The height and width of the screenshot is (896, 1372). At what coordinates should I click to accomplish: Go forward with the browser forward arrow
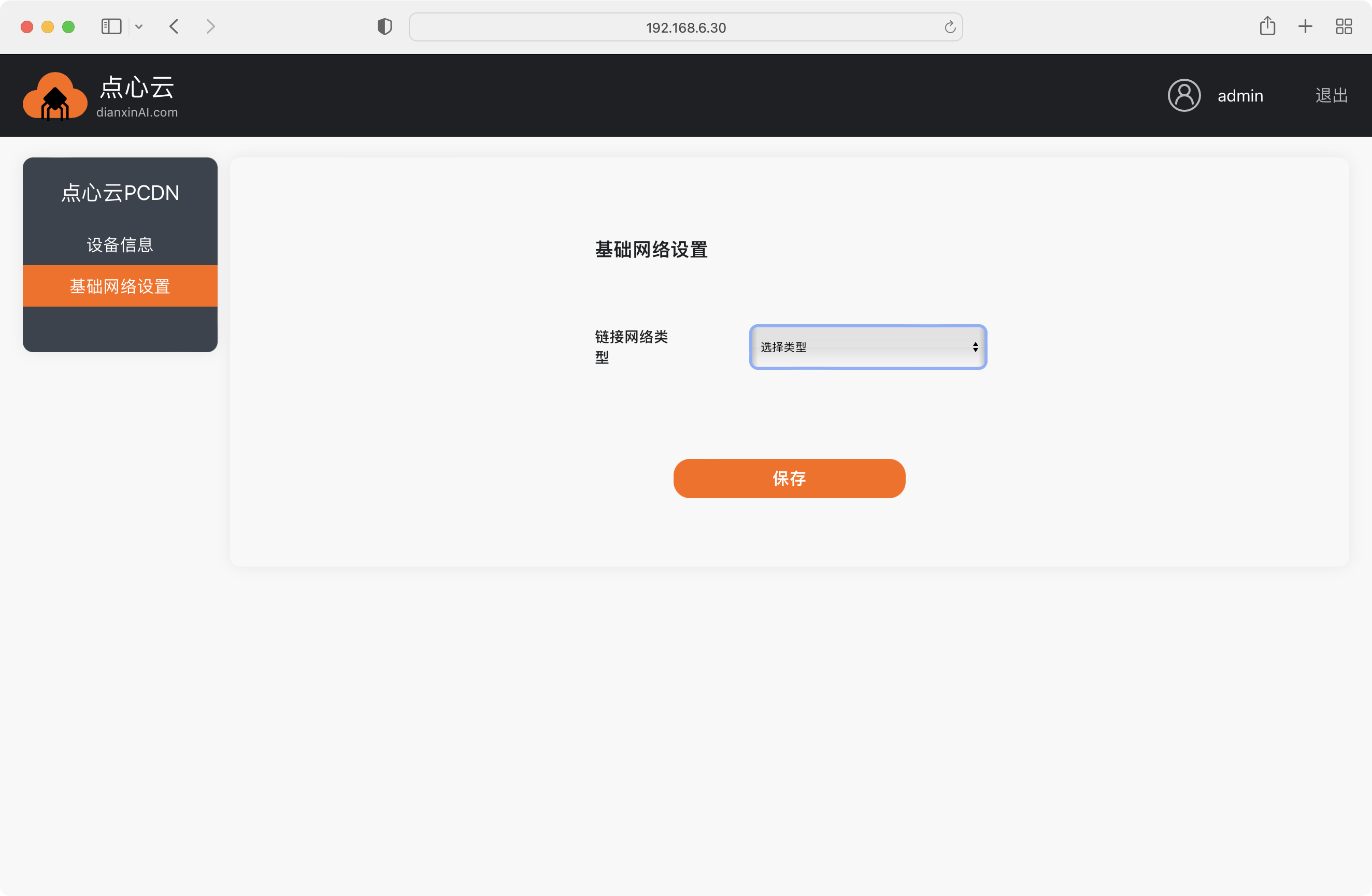(x=210, y=26)
